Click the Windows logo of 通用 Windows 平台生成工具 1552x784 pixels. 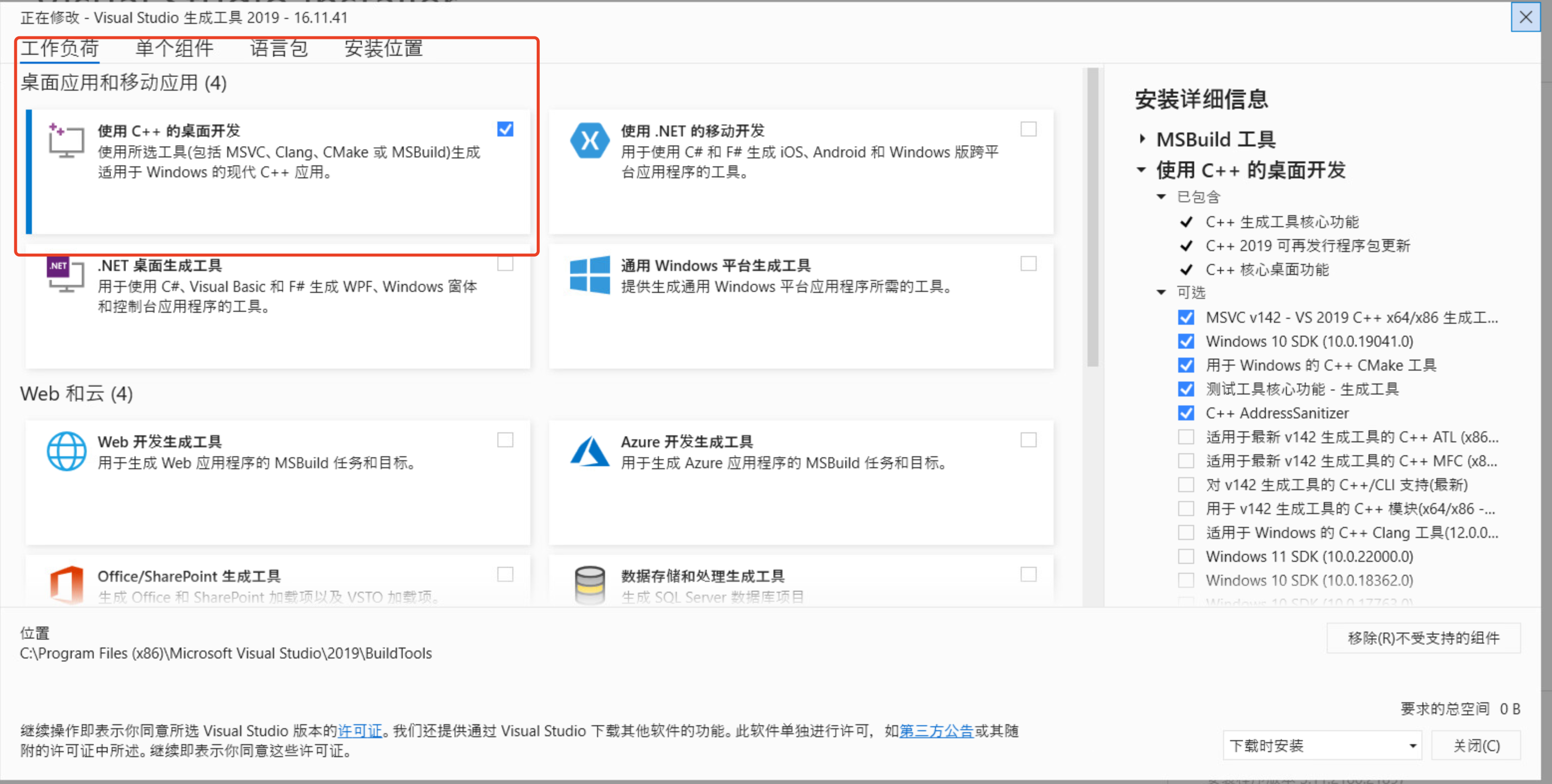click(x=589, y=274)
